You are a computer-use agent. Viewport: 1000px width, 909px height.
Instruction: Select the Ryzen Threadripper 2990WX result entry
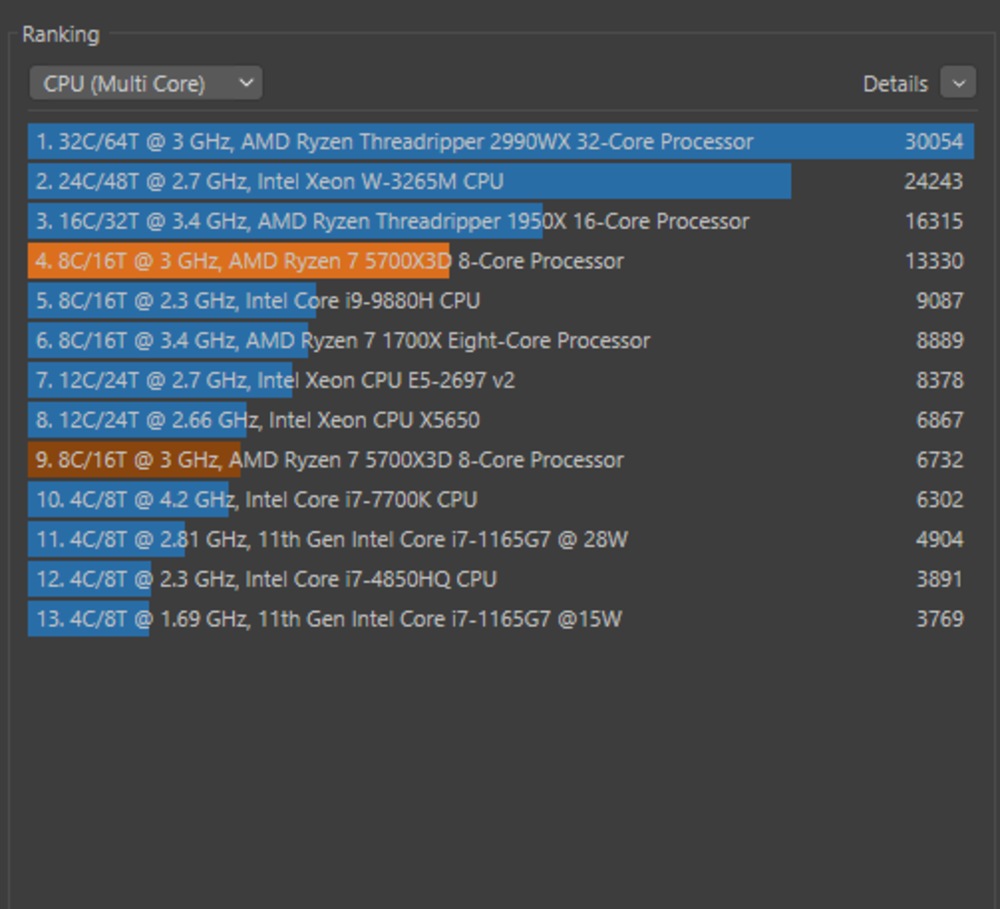(400, 142)
